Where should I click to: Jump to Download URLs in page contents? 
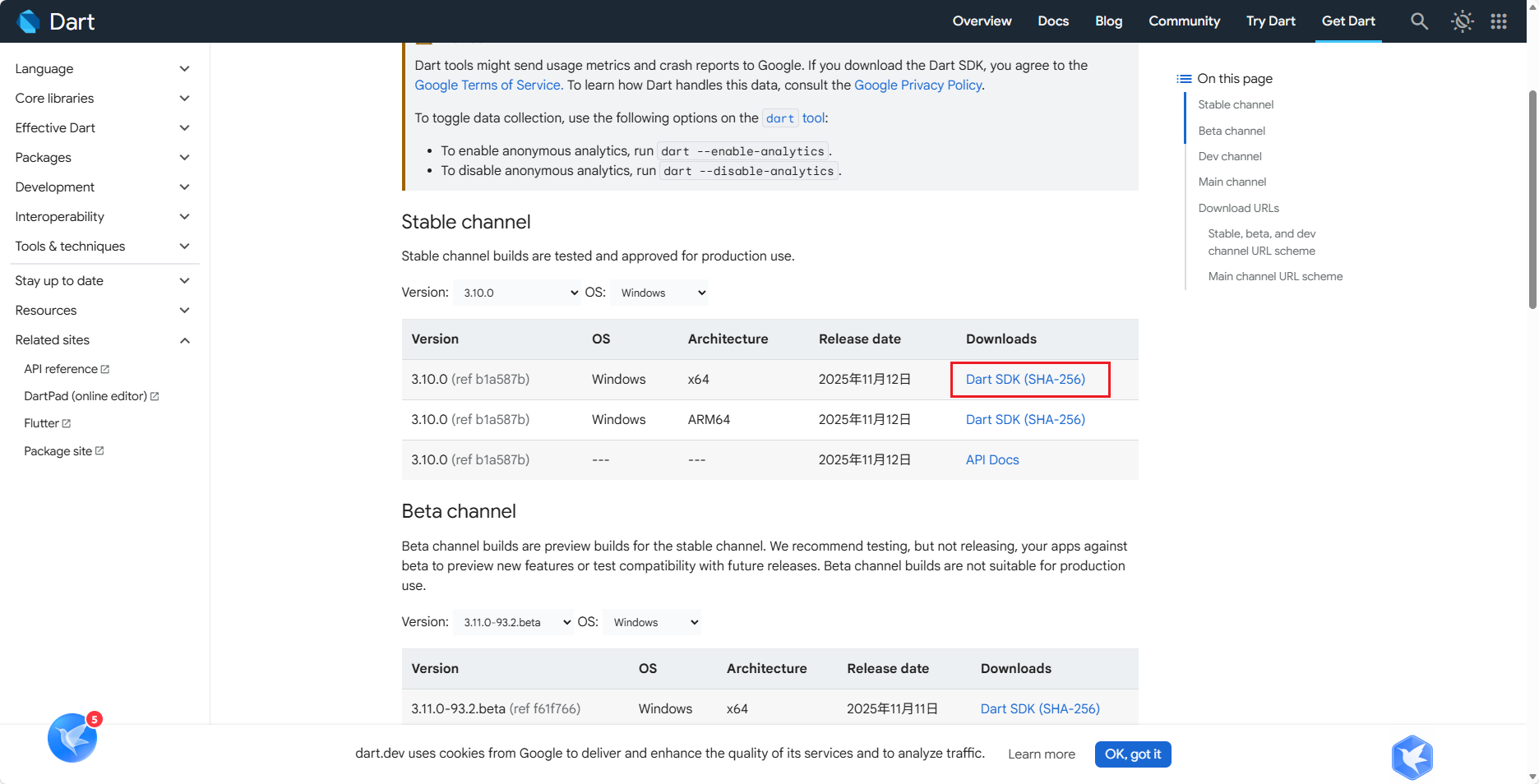click(1239, 209)
